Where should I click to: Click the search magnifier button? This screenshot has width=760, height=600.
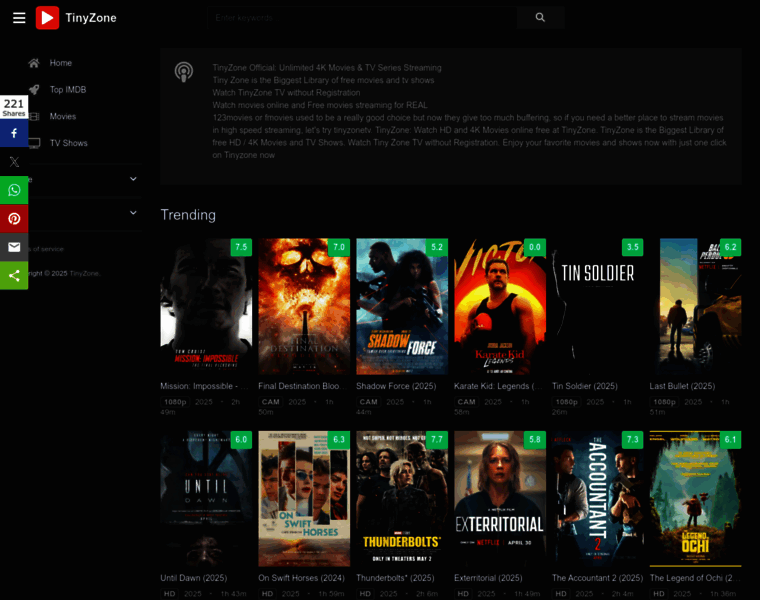540,18
